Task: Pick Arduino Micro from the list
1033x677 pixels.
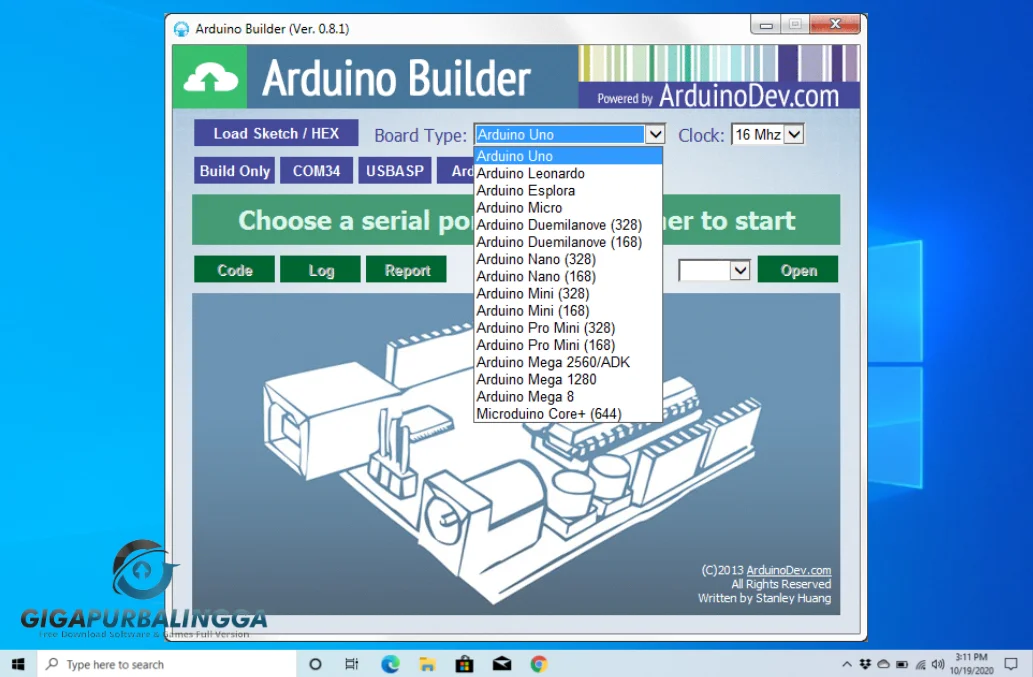Action: pos(568,207)
